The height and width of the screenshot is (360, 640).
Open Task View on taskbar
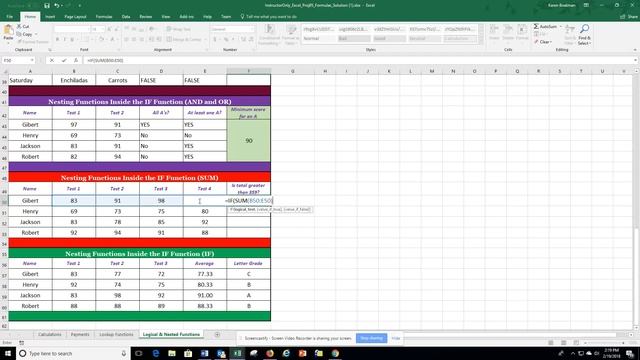[139, 353]
